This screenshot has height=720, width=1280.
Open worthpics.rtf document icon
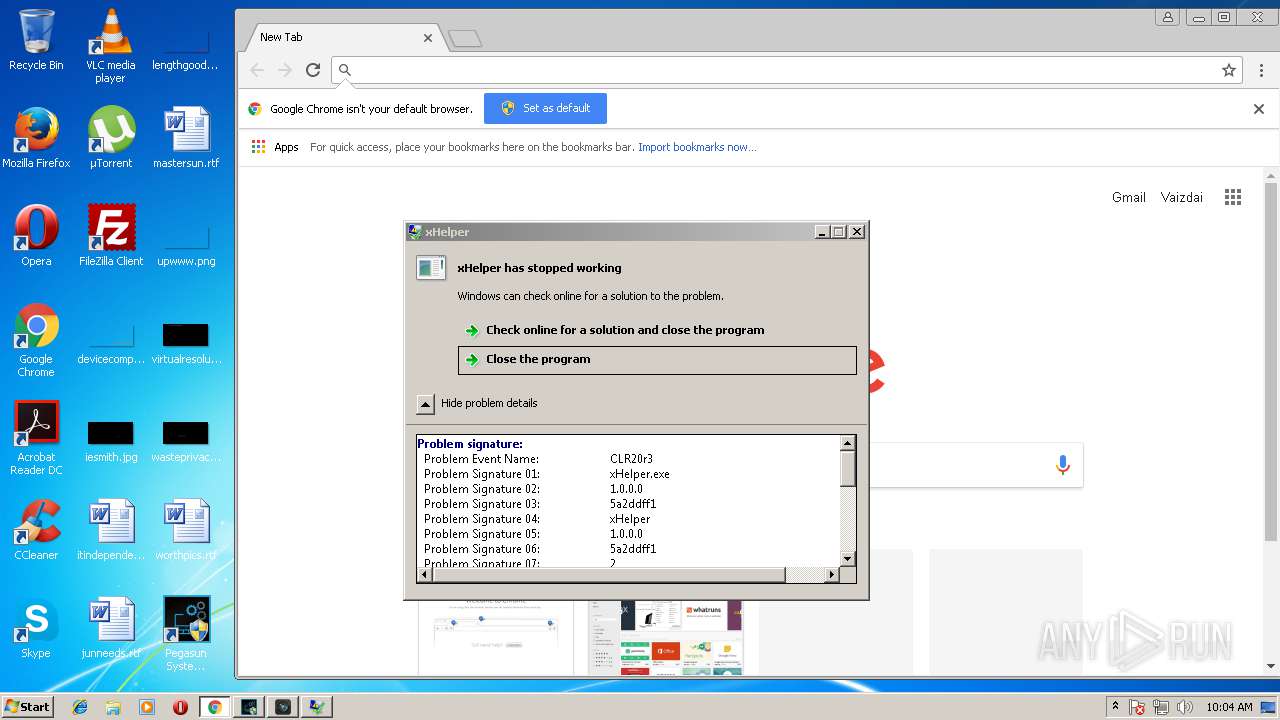pyautogui.click(x=186, y=530)
